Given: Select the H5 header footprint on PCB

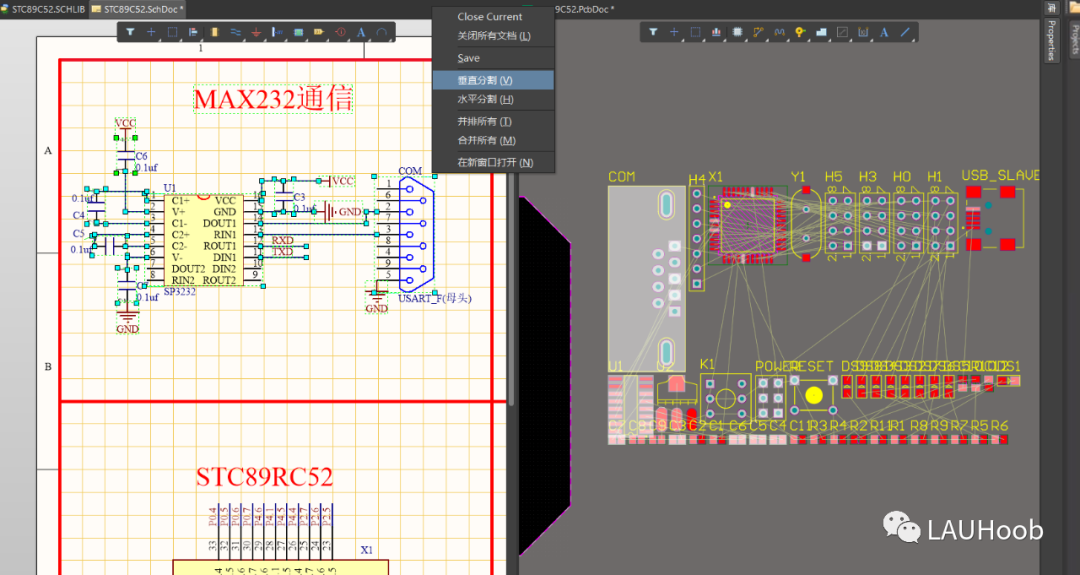Looking at the screenshot, I should pos(840,224).
